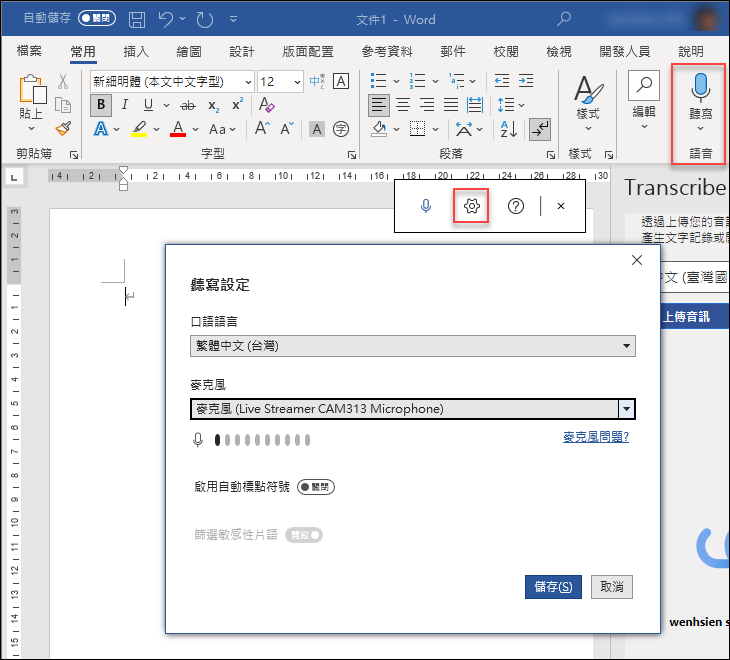This screenshot has height=660, width=730.
Task: Clear all formatting with eraser icon
Action: 266,105
